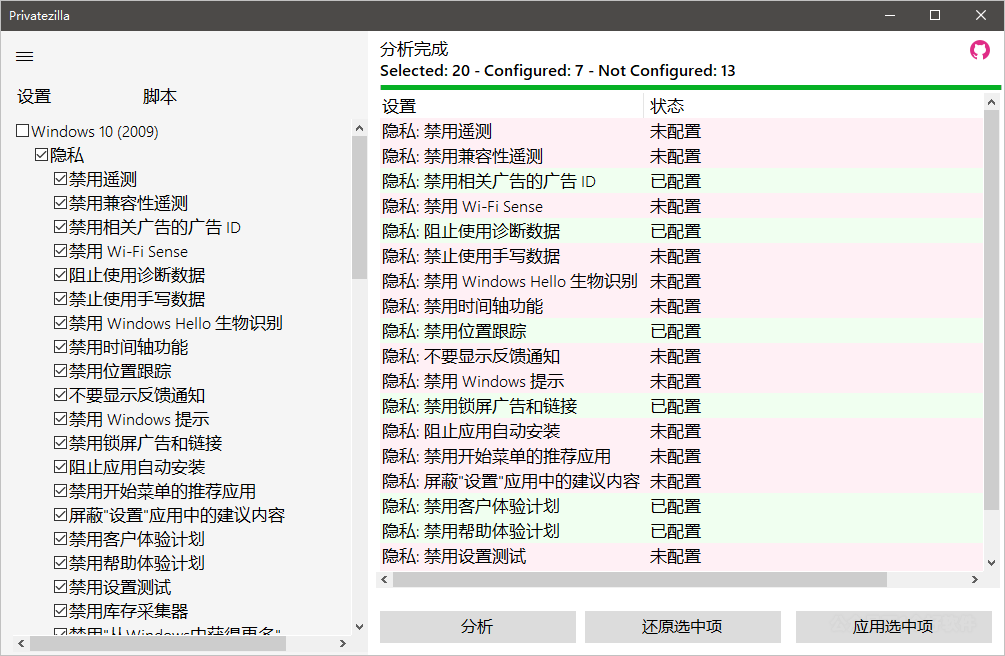
Task: Select result row 隐私: 禁用时间轴功能
Action: [681, 306]
